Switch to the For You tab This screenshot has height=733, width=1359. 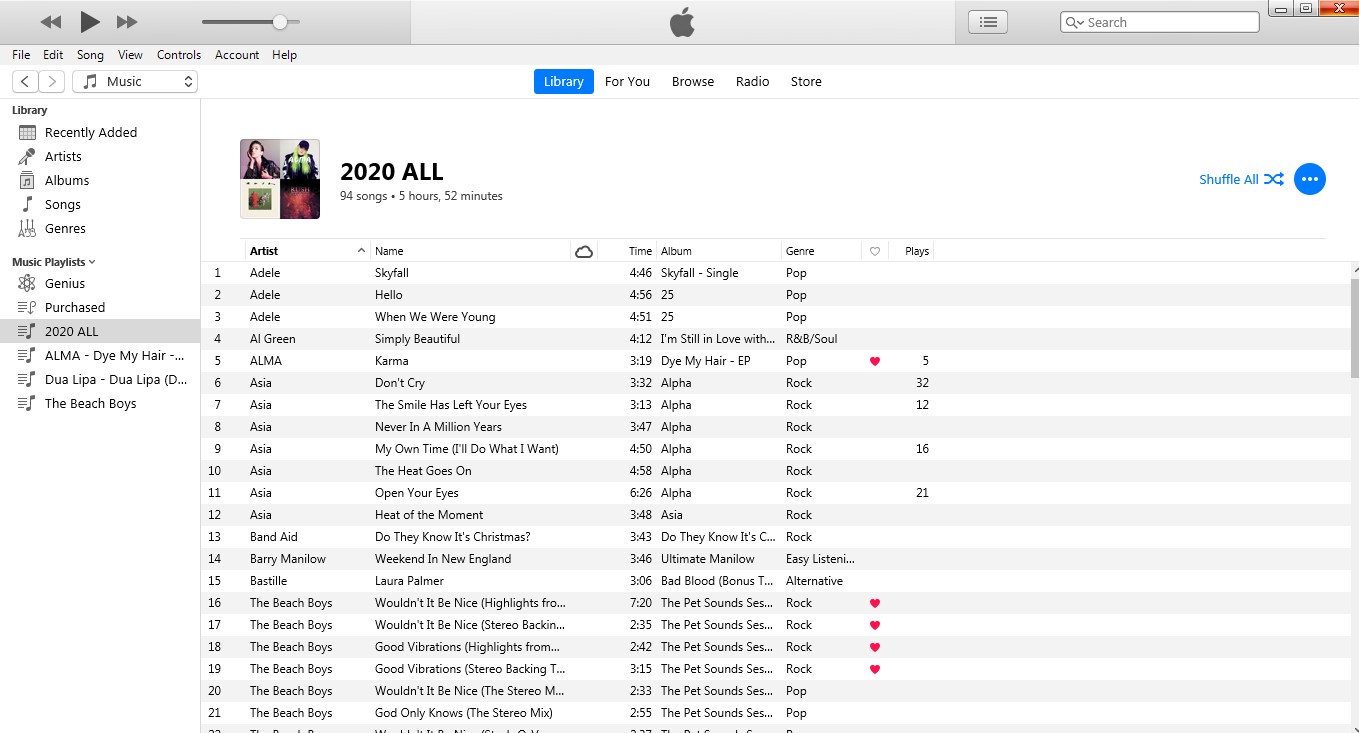[x=627, y=82]
